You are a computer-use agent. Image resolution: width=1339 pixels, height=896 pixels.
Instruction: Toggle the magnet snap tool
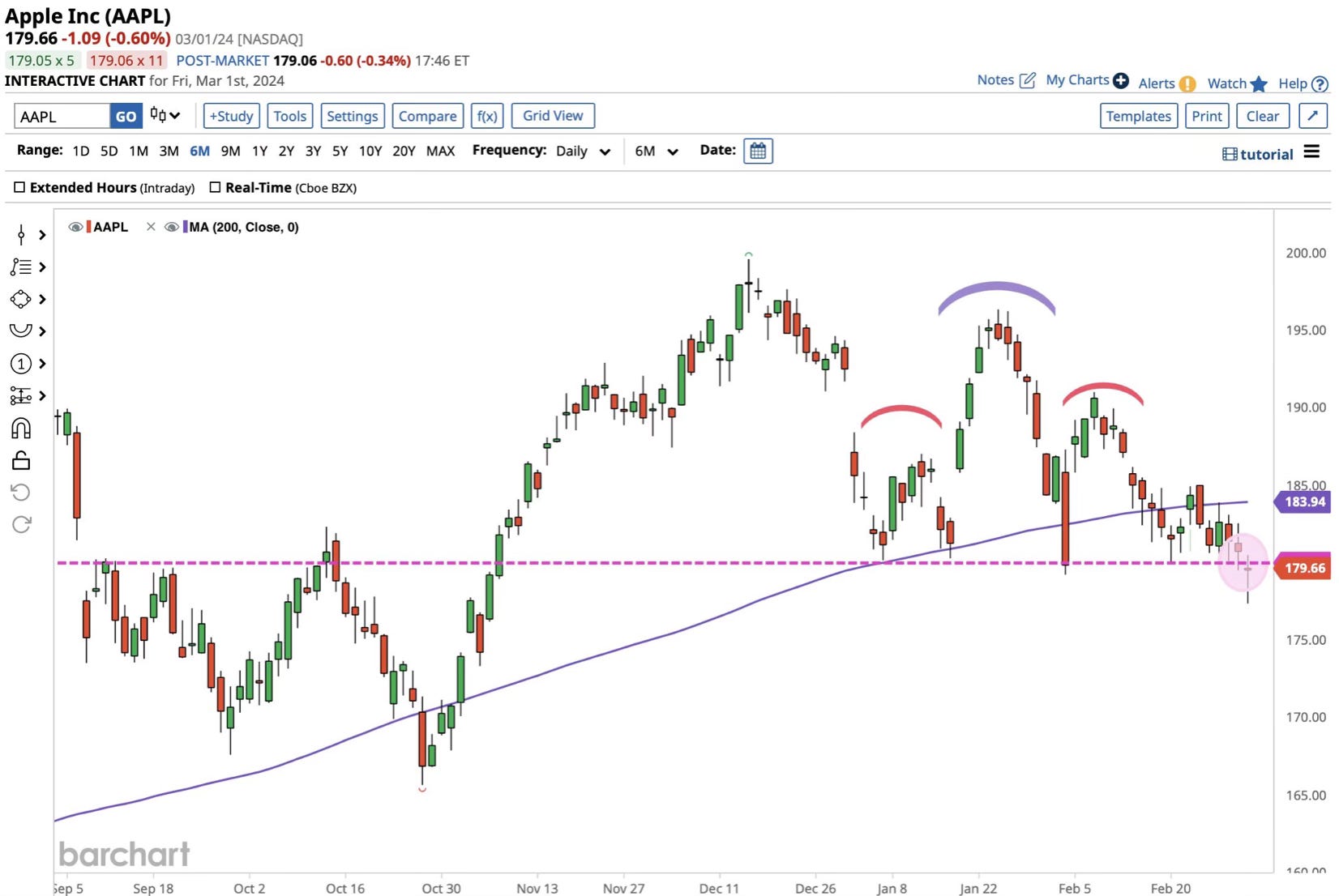click(x=21, y=428)
